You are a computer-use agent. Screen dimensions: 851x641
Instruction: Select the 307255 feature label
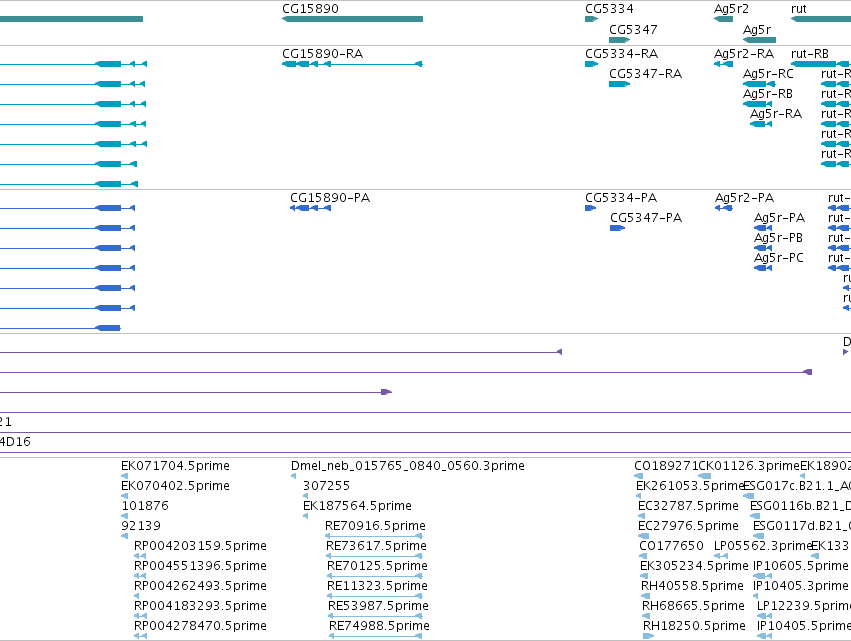(x=326, y=486)
